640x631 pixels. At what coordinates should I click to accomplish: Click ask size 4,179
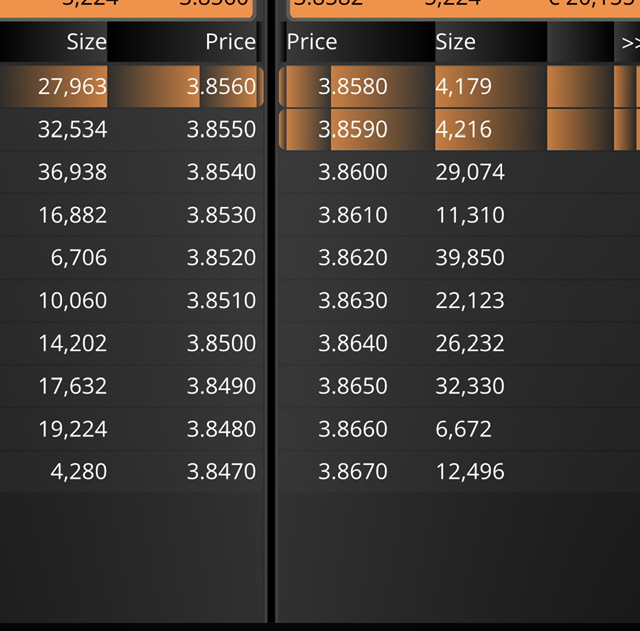pyautogui.click(x=464, y=87)
